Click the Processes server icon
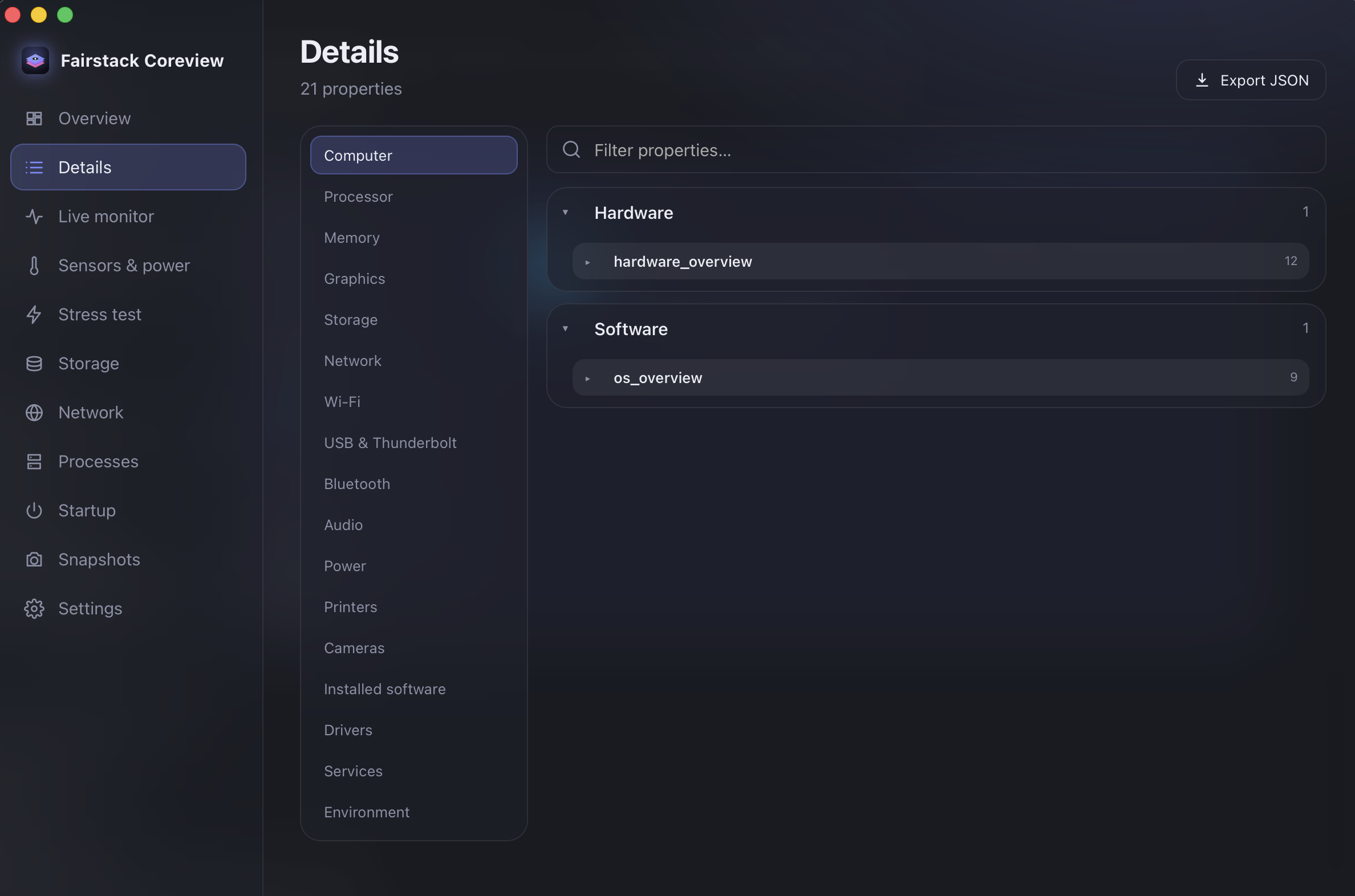 tap(34, 462)
